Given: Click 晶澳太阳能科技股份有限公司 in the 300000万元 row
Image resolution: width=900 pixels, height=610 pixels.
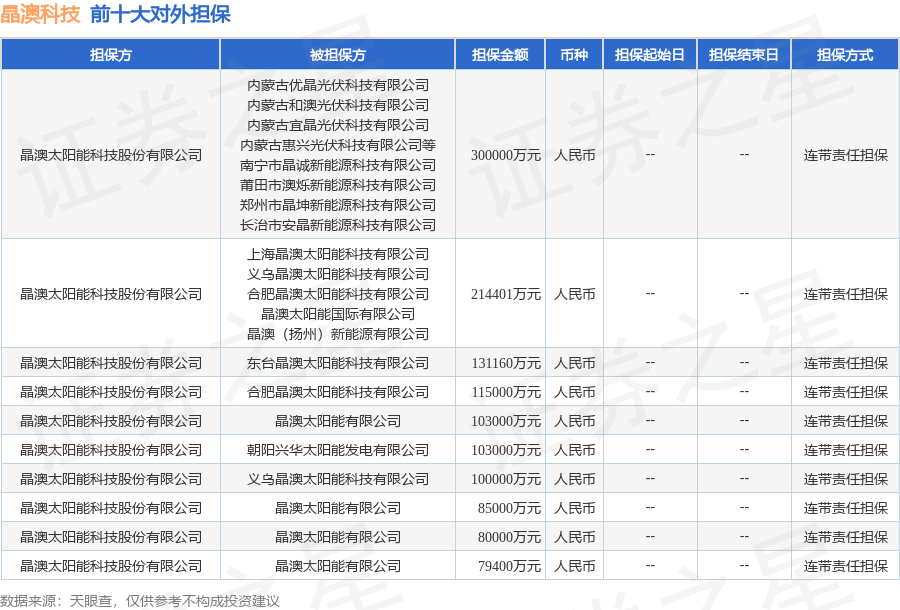Looking at the screenshot, I should (x=111, y=156).
